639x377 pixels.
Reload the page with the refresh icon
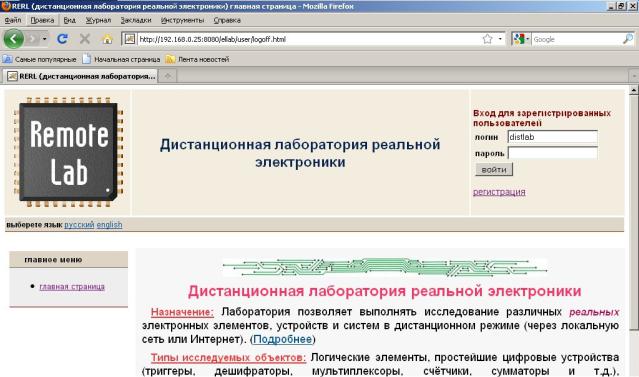[62, 39]
